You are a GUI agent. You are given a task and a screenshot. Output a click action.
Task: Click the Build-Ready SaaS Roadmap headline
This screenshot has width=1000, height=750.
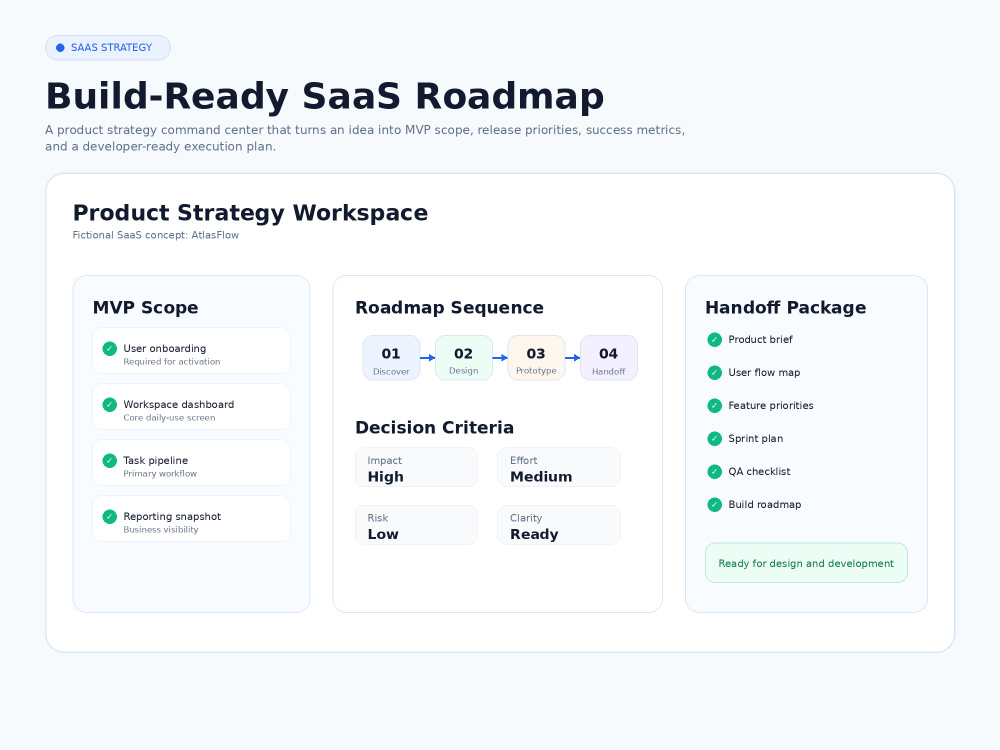click(x=325, y=96)
